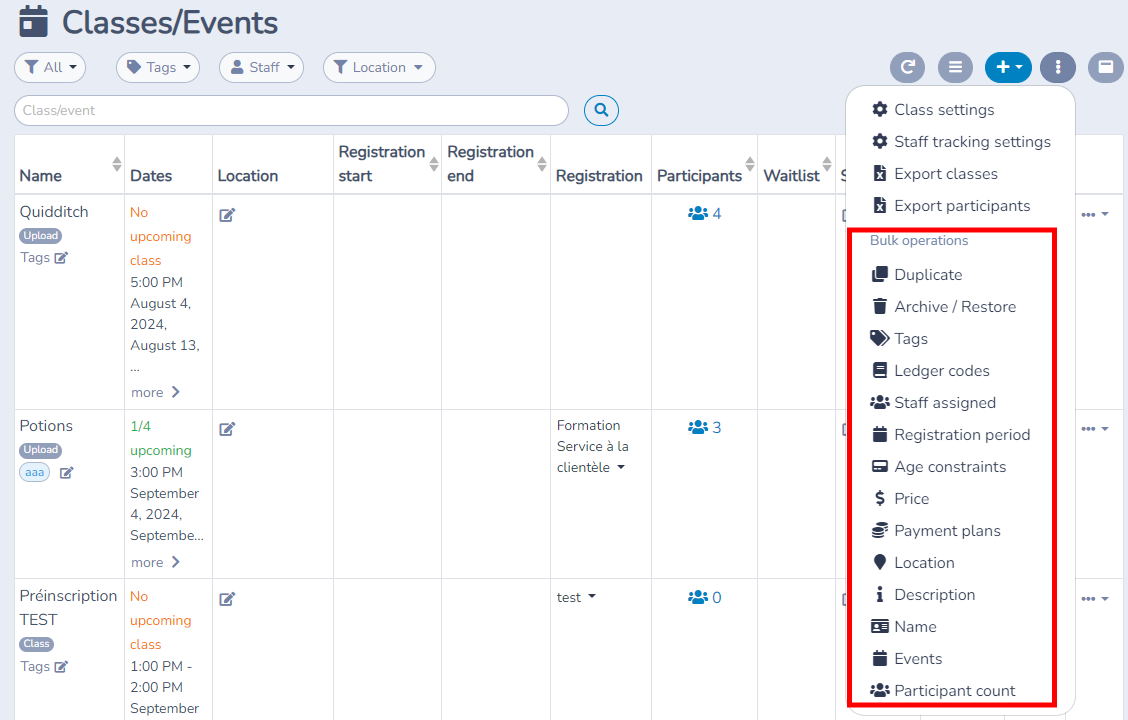Edit tag icon next to aaa

pyautogui.click(x=66, y=473)
